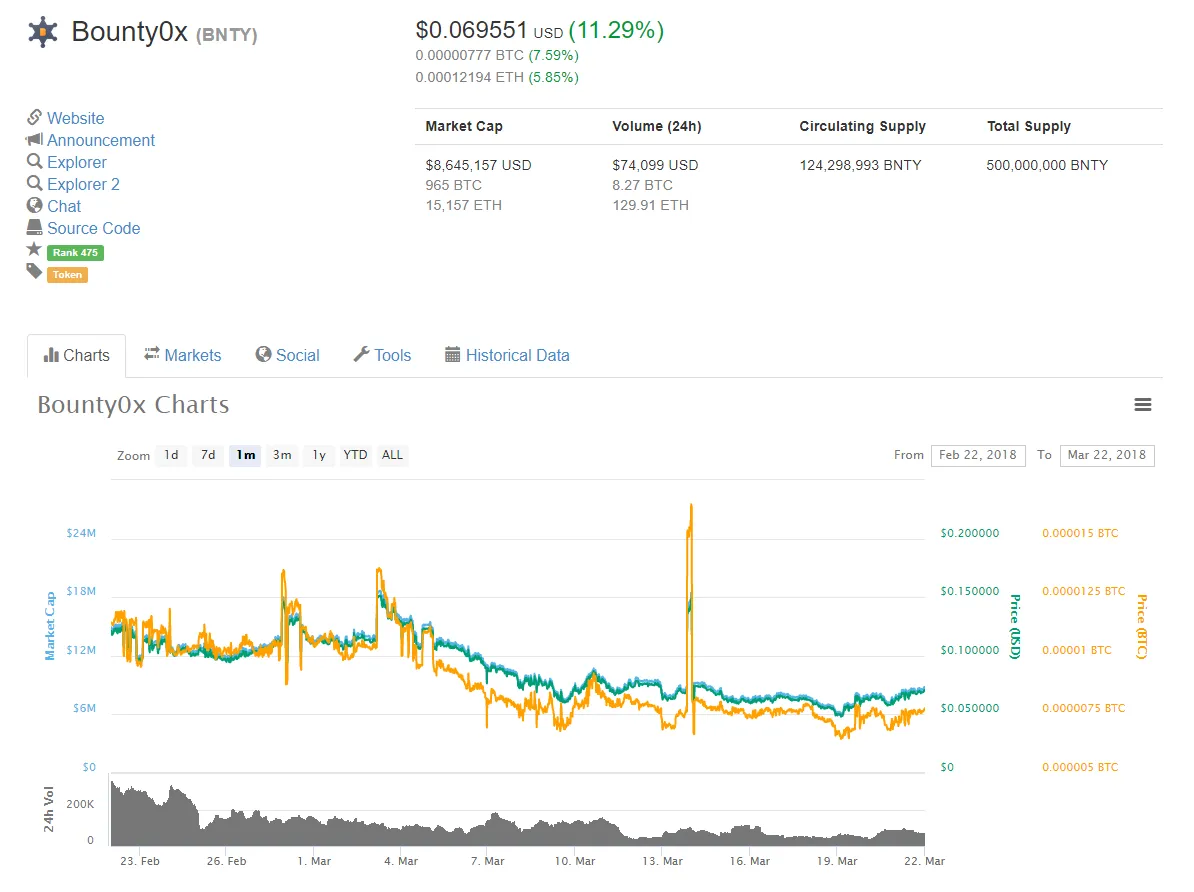Switch to the Markets tab

point(183,356)
